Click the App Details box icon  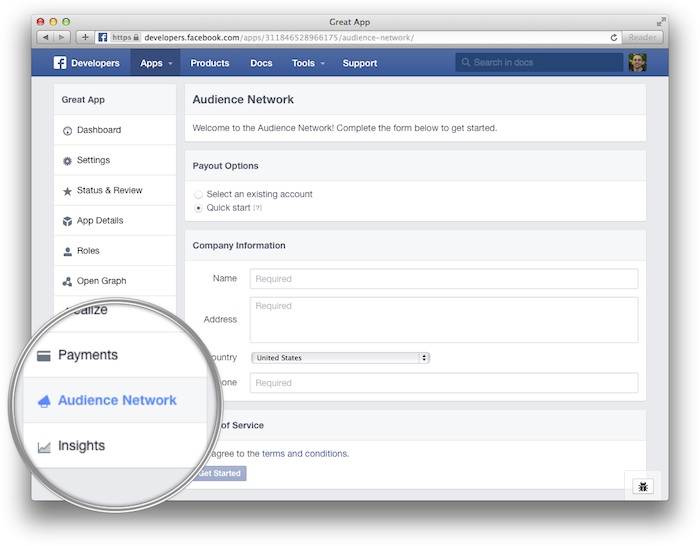(x=67, y=221)
